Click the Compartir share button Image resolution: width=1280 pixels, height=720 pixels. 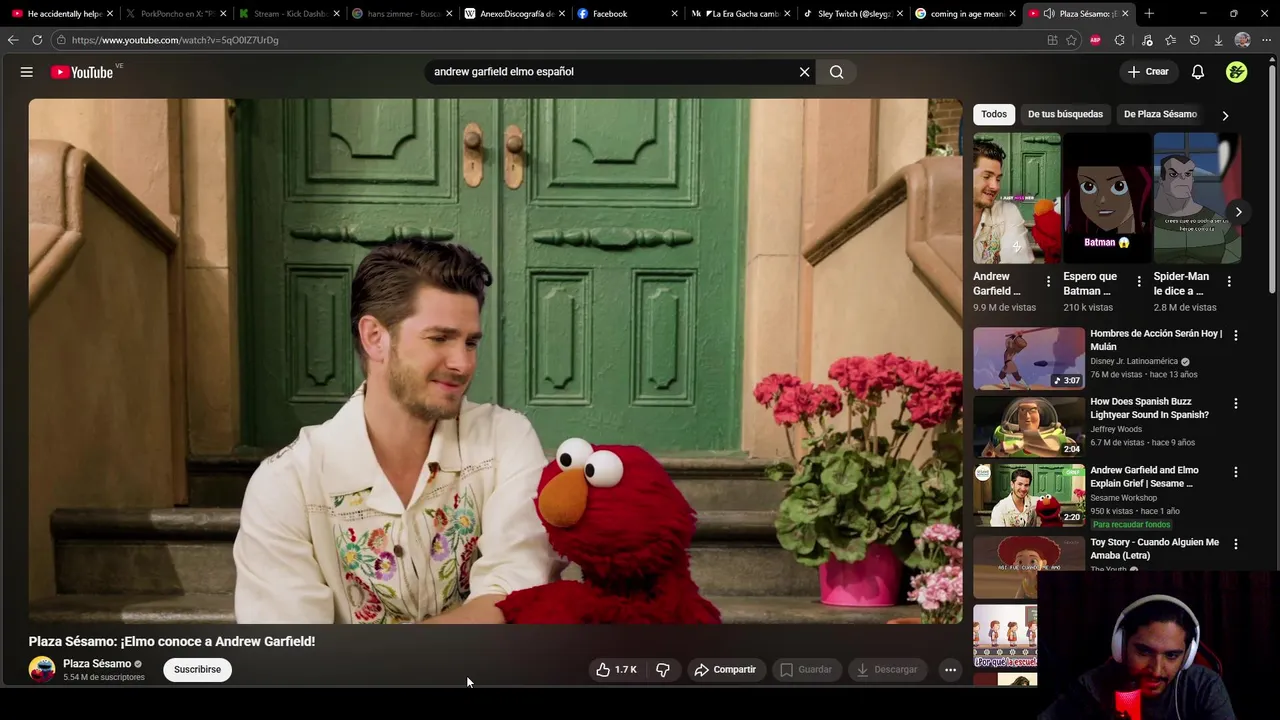tap(725, 670)
